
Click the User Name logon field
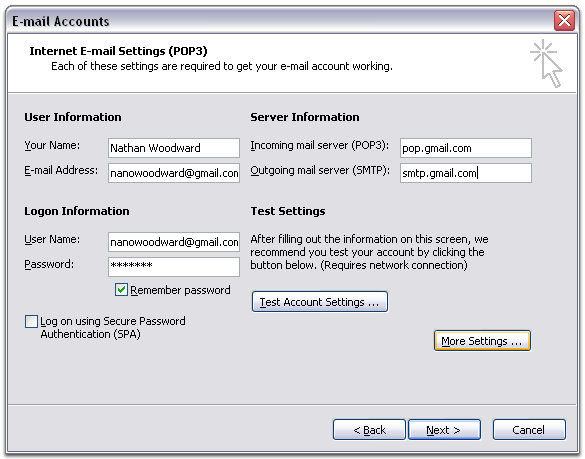click(x=174, y=242)
